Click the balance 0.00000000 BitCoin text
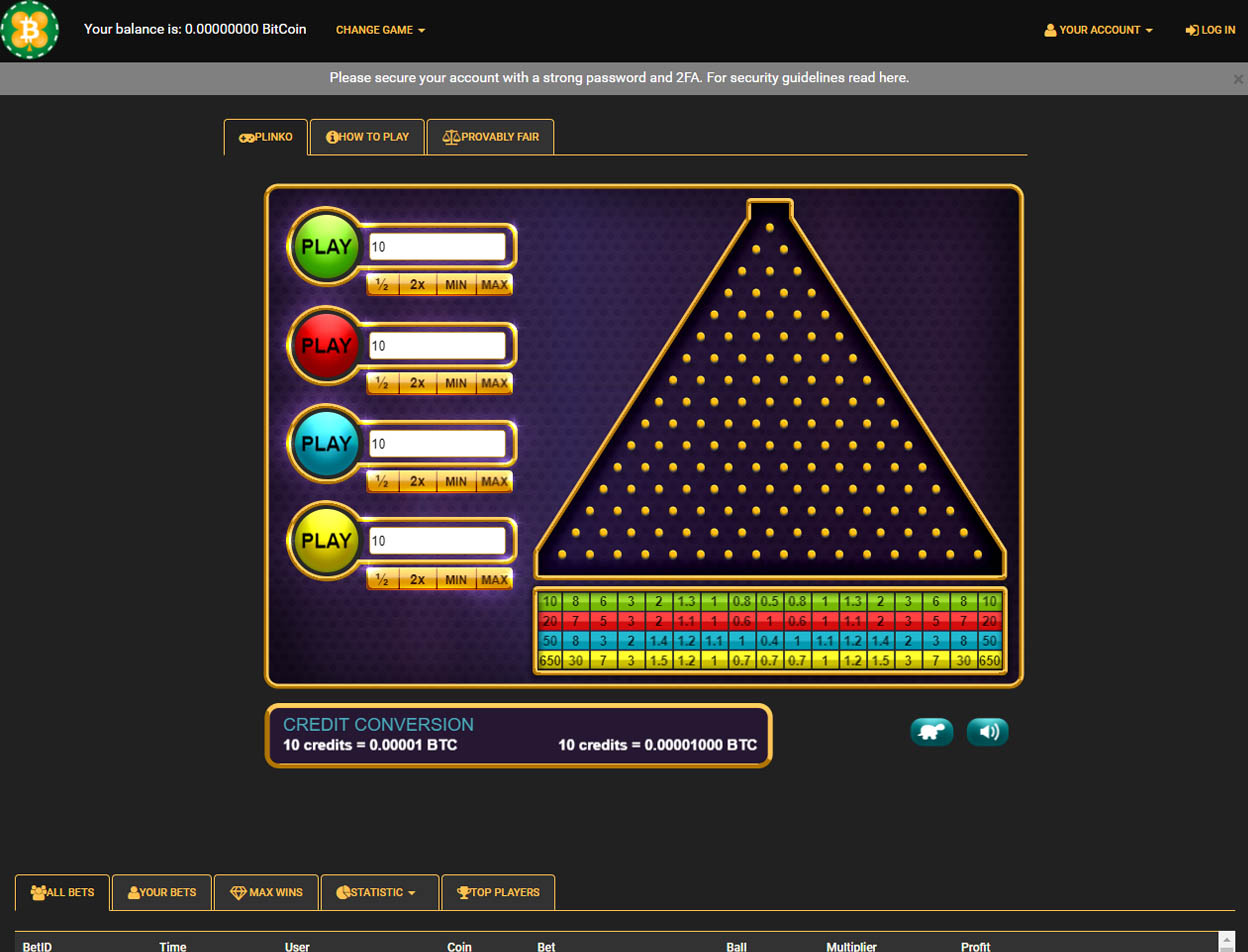The width and height of the screenshot is (1248, 952). [246, 30]
